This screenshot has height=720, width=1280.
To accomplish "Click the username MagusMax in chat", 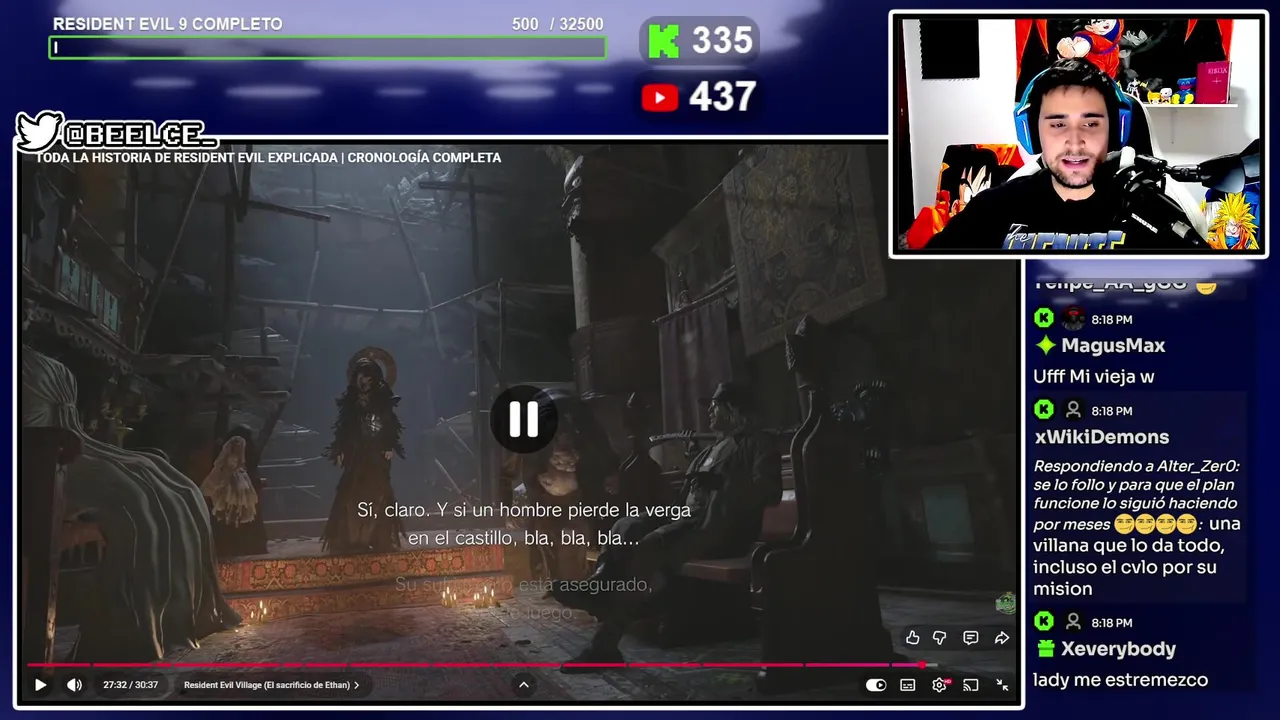I will pyautogui.click(x=1113, y=345).
